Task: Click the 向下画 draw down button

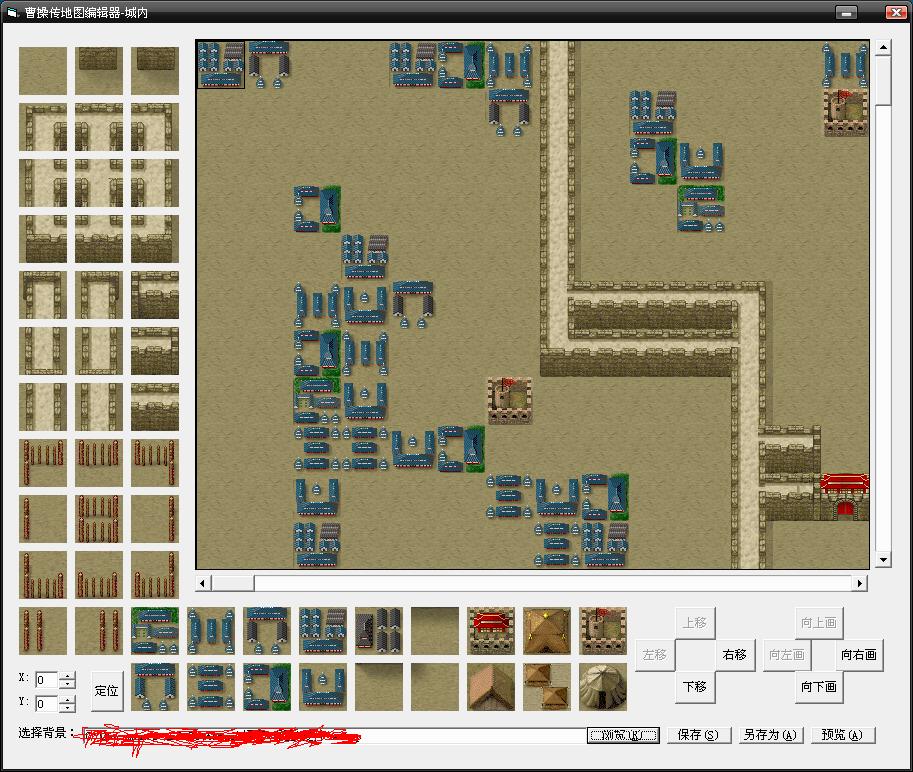Action: pyautogui.click(x=819, y=687)
